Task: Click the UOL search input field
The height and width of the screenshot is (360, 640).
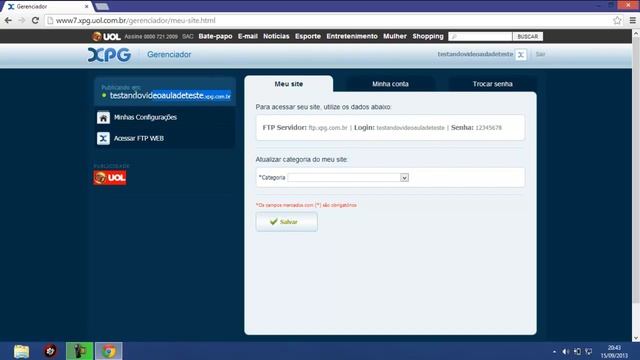Action: click(x=480, y=36)
